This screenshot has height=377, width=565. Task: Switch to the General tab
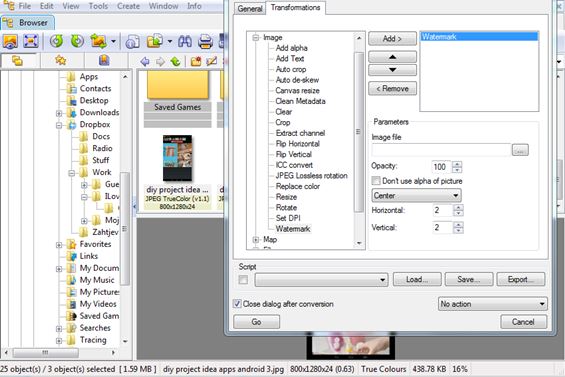coord(250,9)
